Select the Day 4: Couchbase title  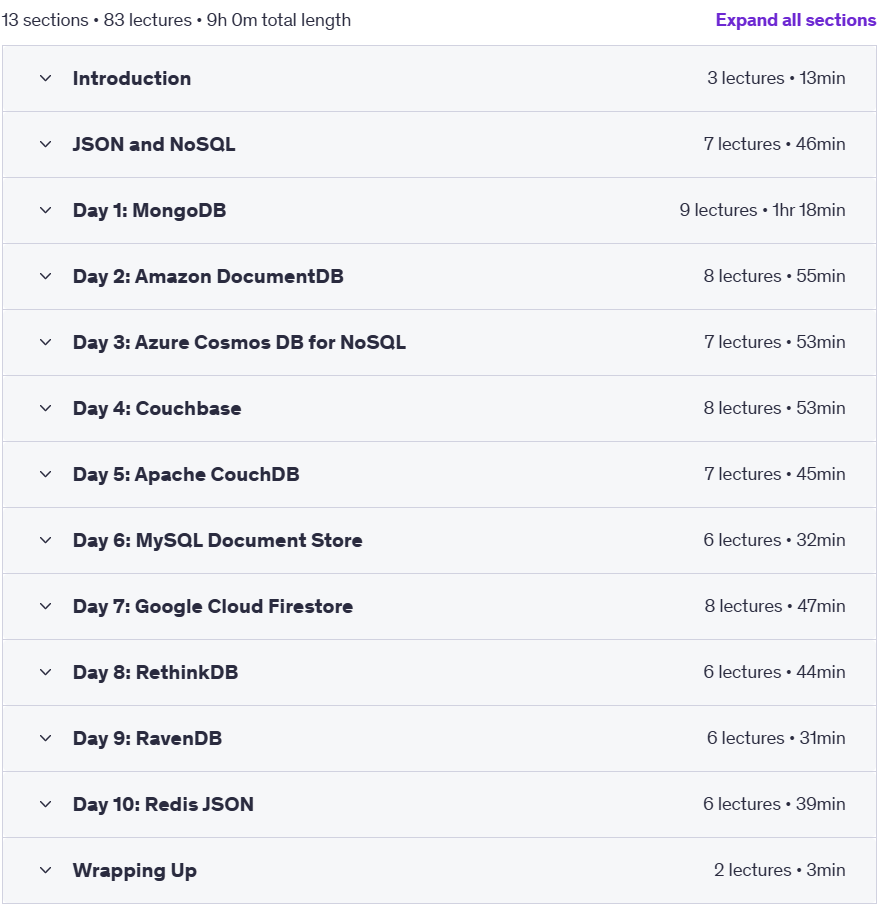[x=157, y=409]
